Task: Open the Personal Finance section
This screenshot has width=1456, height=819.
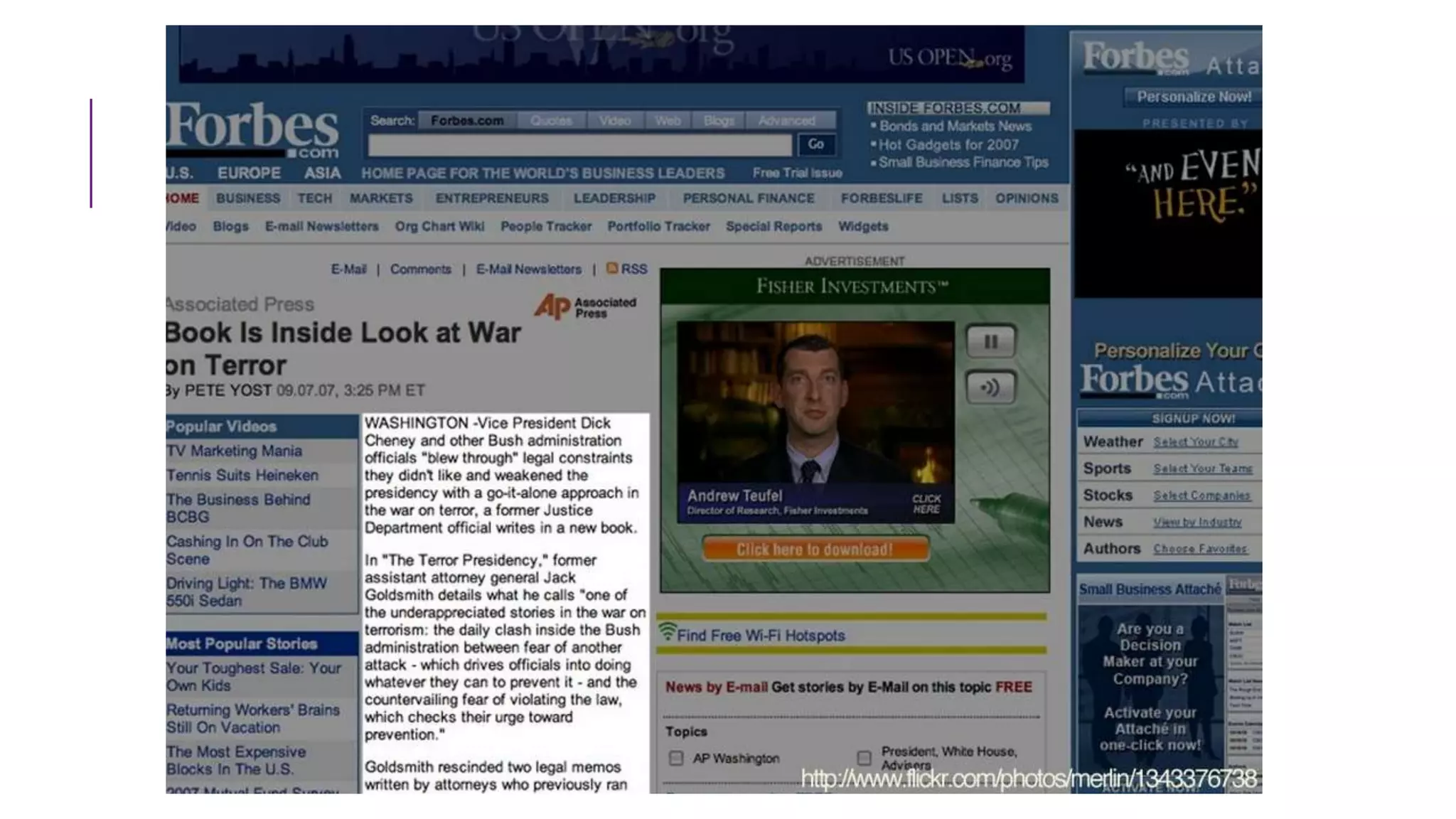Action: 748,198
